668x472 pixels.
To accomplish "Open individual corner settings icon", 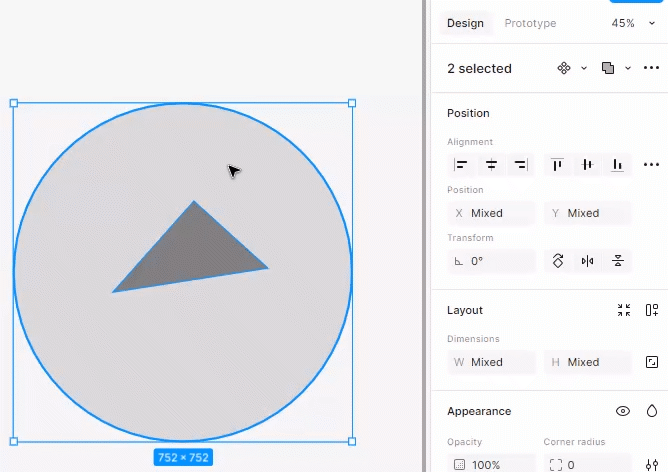I will [x=652, y=464].
